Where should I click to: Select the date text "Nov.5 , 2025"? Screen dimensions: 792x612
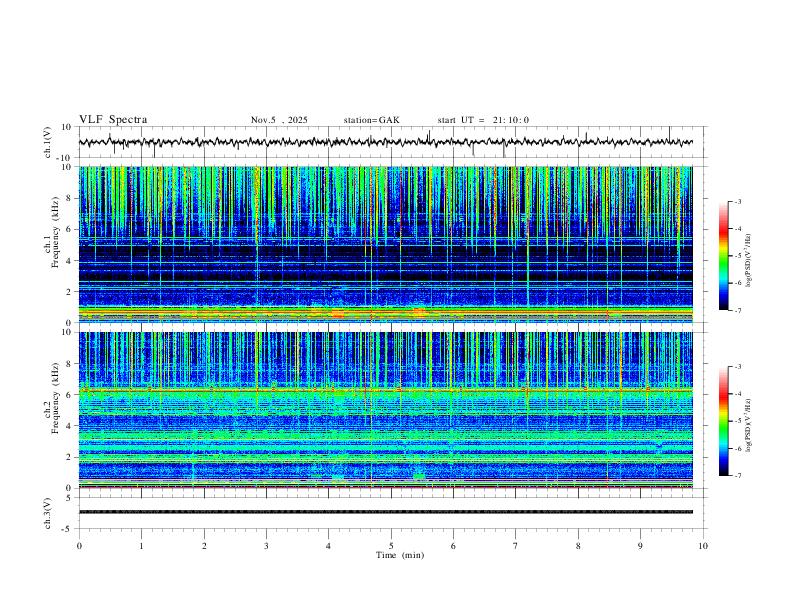coord(279,120)
